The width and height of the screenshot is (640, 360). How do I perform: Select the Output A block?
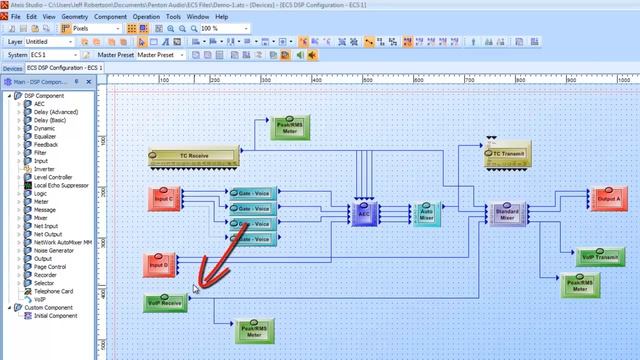pos(609,199)
